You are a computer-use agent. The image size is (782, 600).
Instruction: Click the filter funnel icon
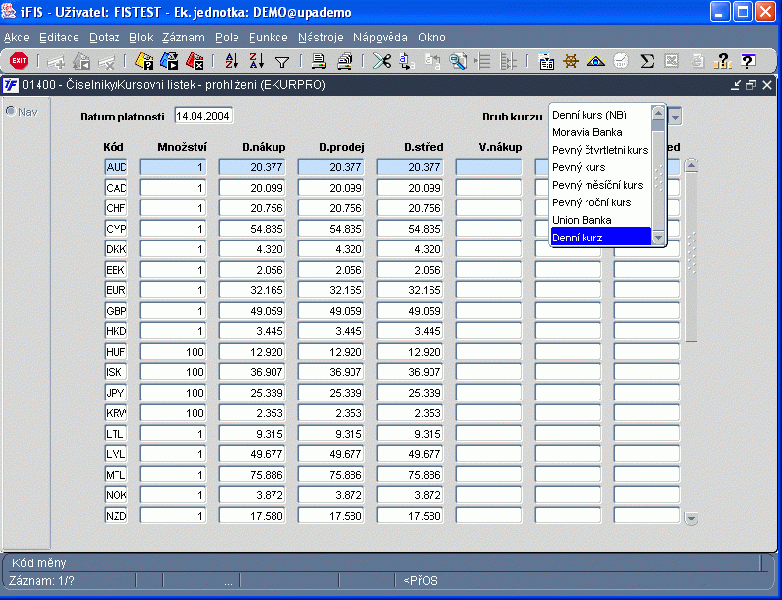click(x=282, y=61)
